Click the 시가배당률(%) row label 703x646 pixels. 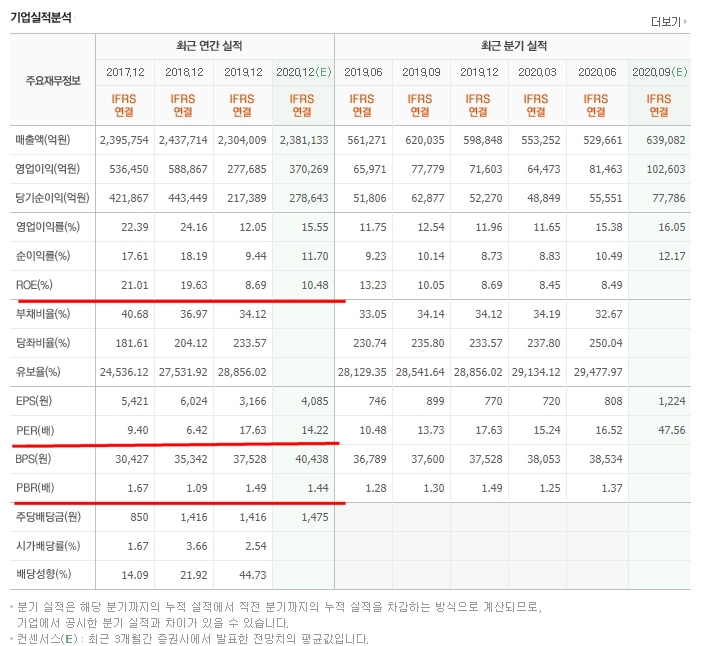[x=48, y=546]
